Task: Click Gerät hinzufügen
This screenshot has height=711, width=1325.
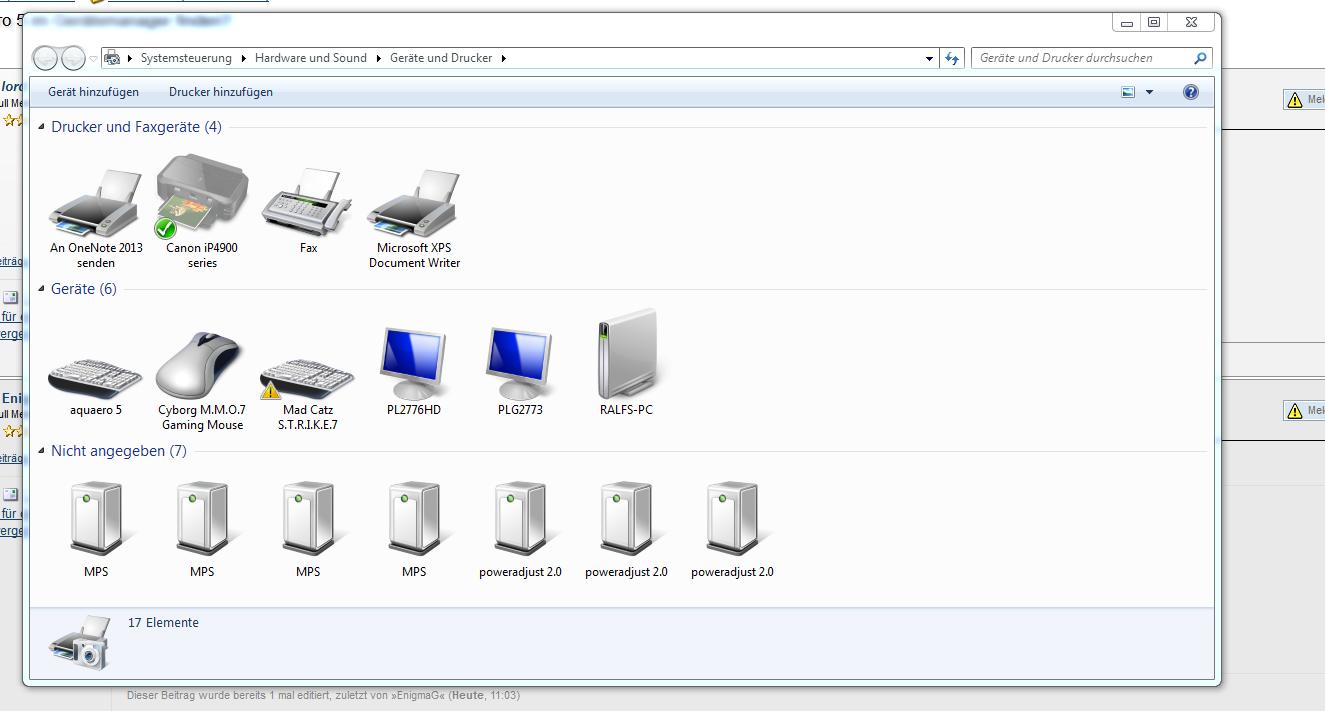Action: click(93, 92)
